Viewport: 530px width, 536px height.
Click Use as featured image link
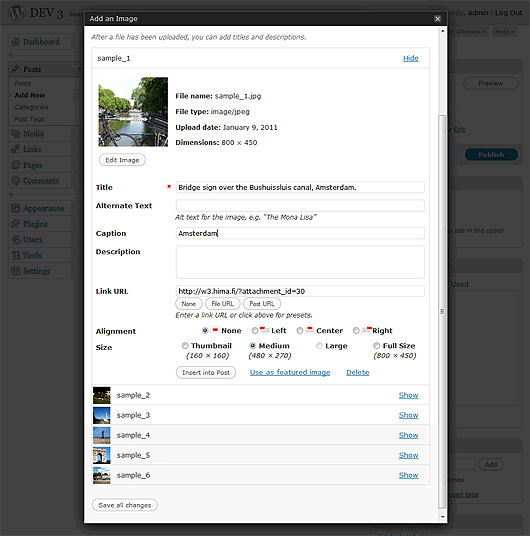coord(290,373)
